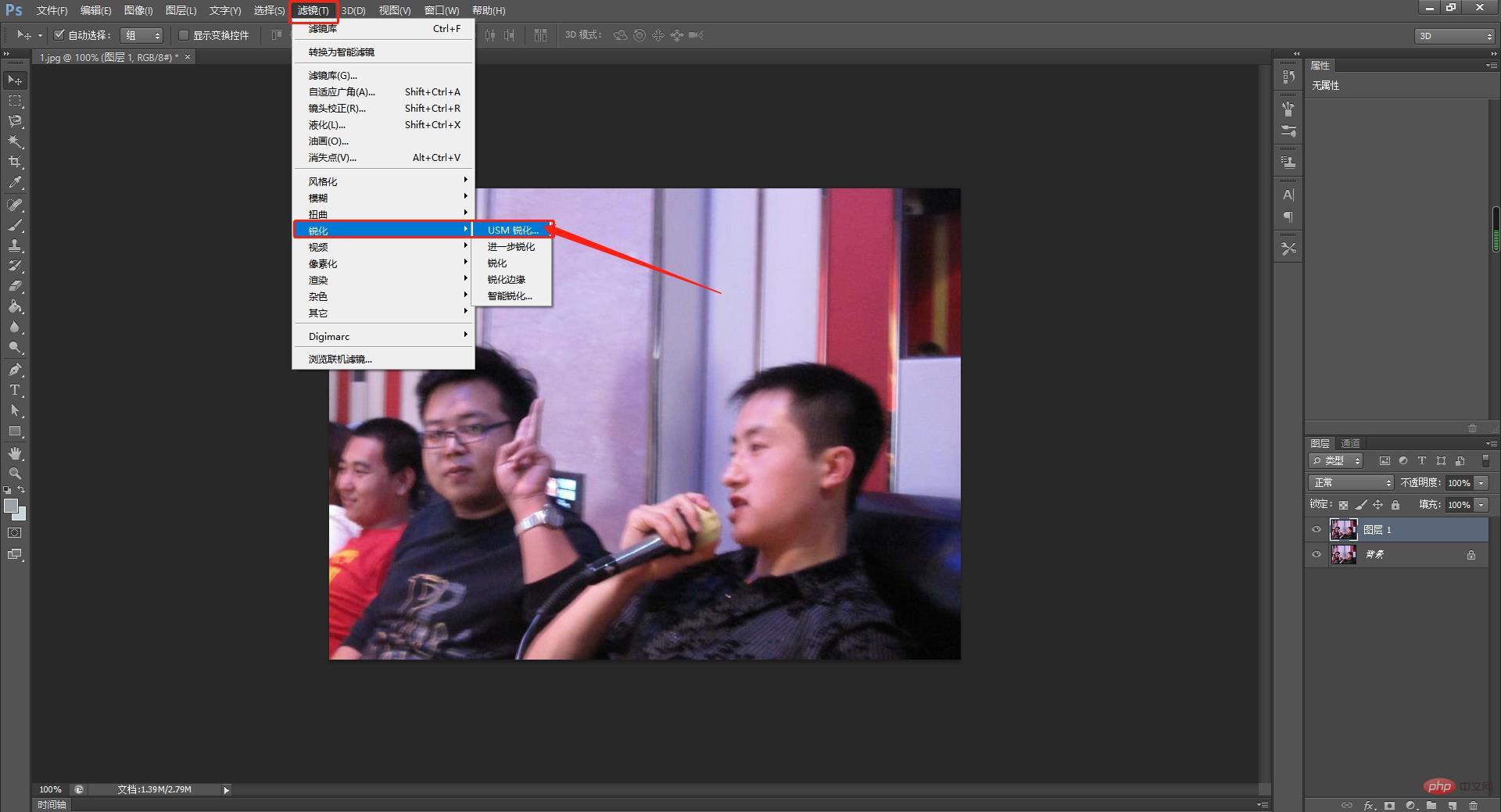The width and height of the screenshot is (1501, 812).
Task: Click the create new group folder button
Action: [1431, 805]
